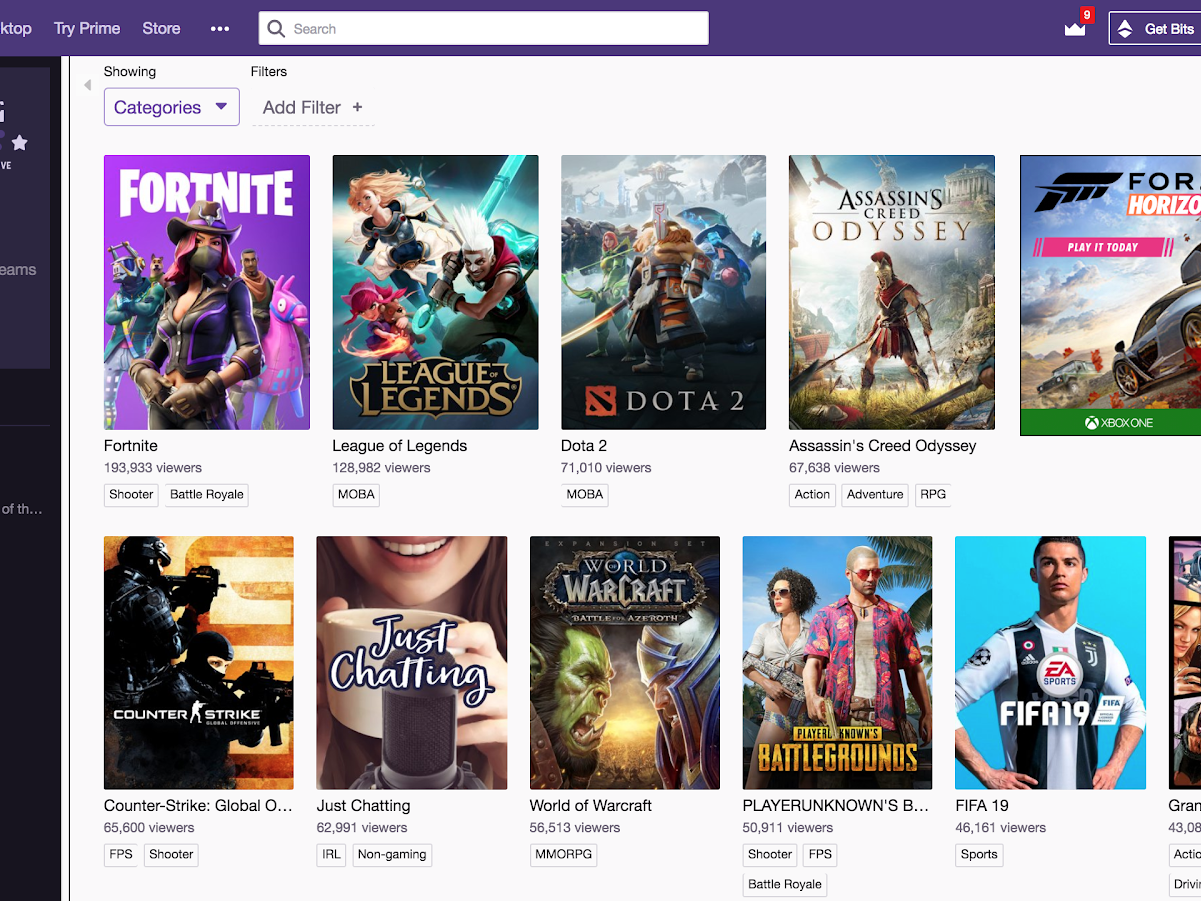Open the Categories dropdown
Screen dimensions: 1201x901
point(172,107)
